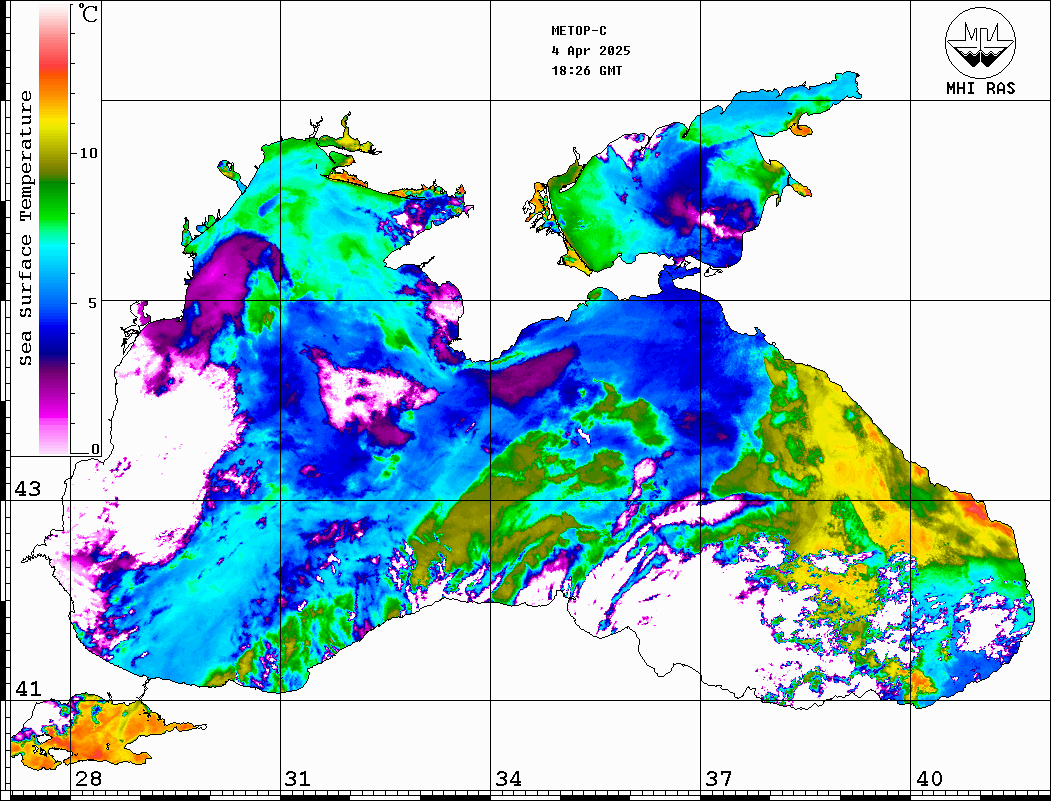
Task: Click the latitude label 41
Action: pyautogui.click(x=26, y=689)
